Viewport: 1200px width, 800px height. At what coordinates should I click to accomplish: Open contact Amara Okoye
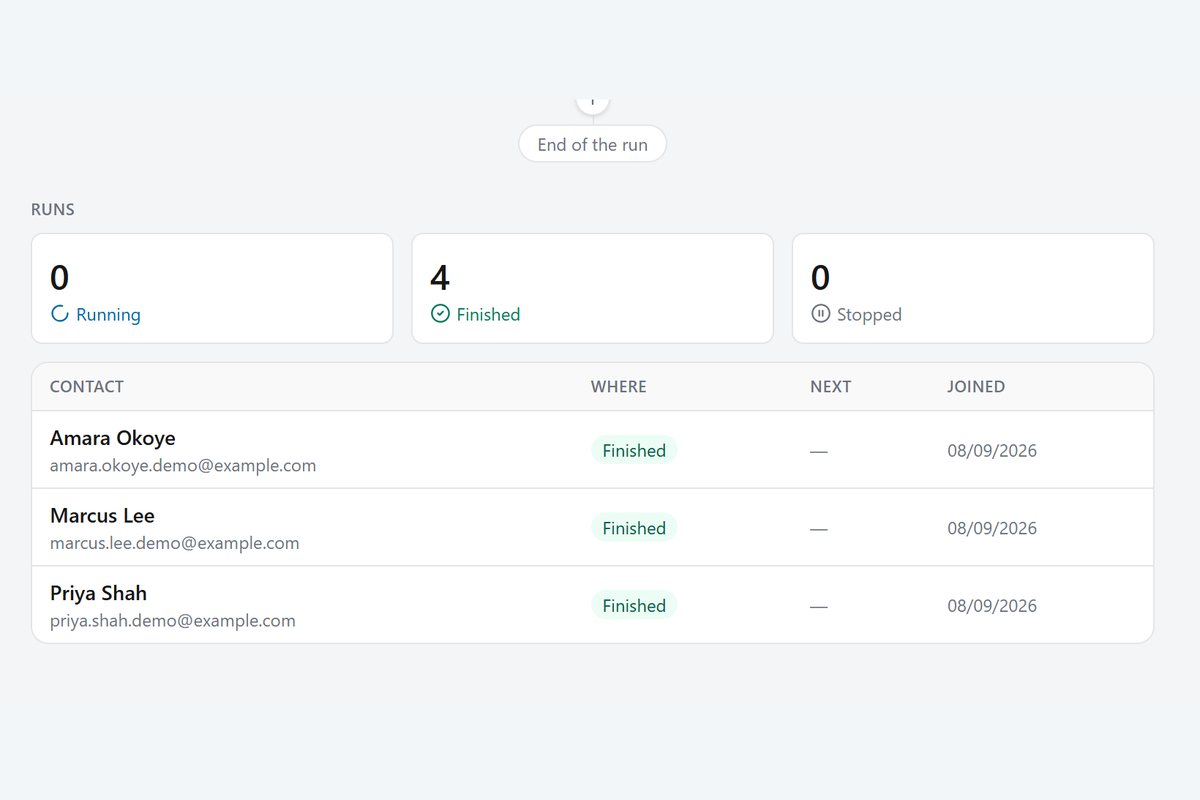[113, 438]
